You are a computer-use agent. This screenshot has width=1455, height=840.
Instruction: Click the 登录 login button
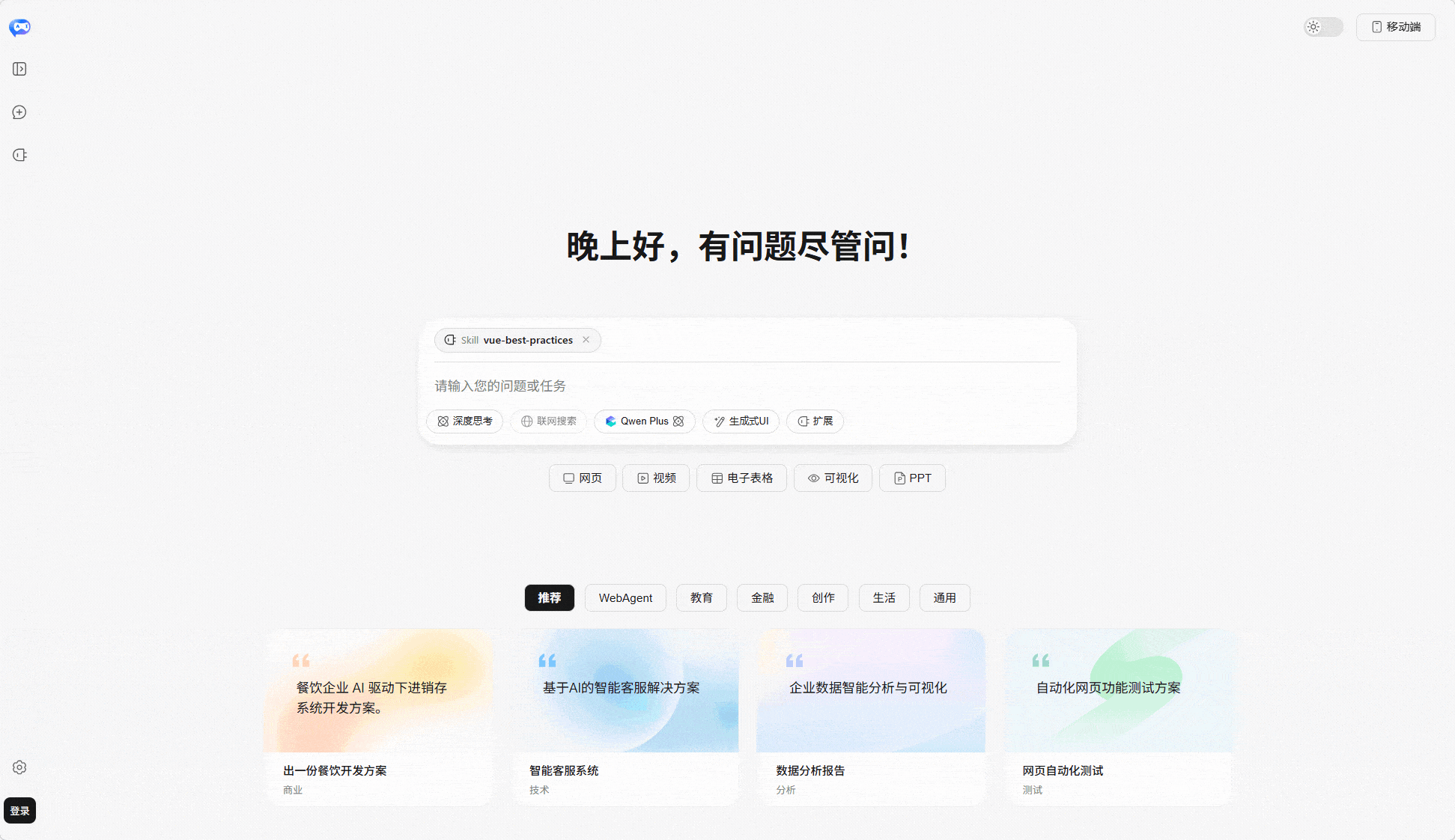[x=19, y=811]
